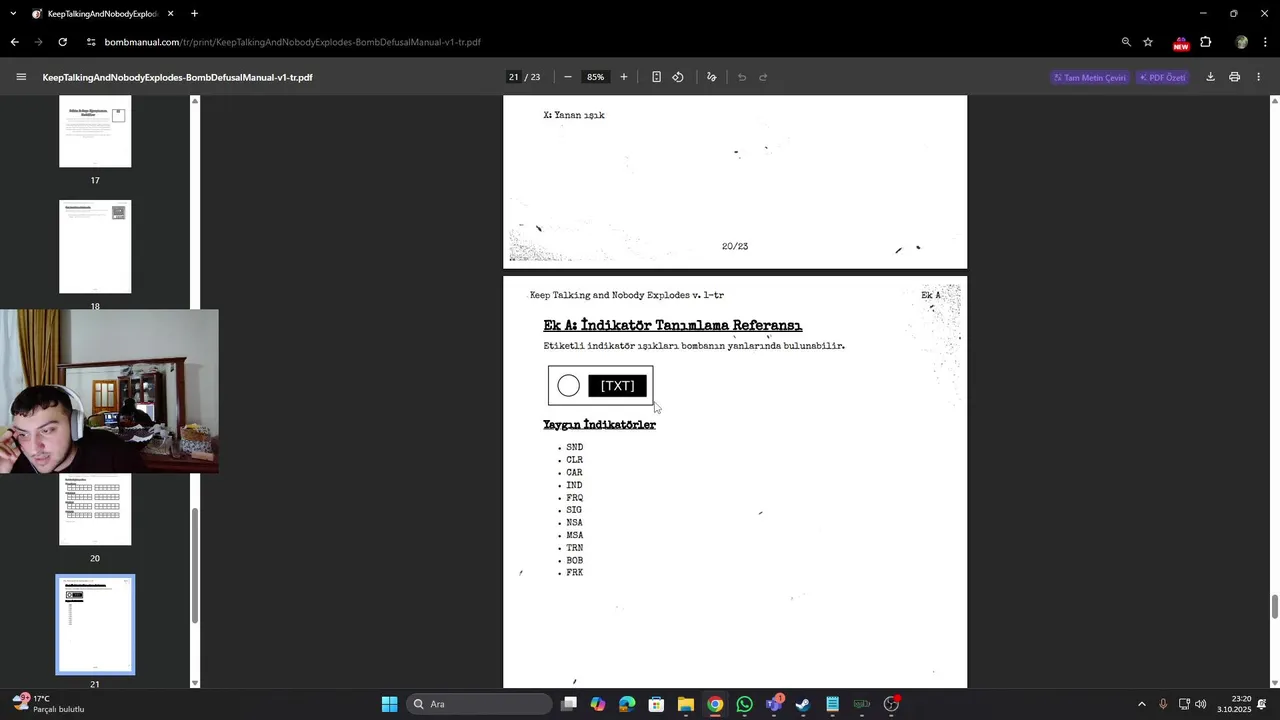Toggle the PDF sidebar menu icon

[21, 77]
